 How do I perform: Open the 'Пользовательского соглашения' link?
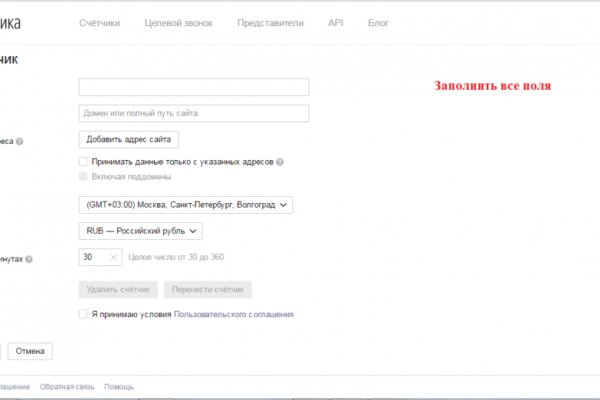tap(234, 314)
